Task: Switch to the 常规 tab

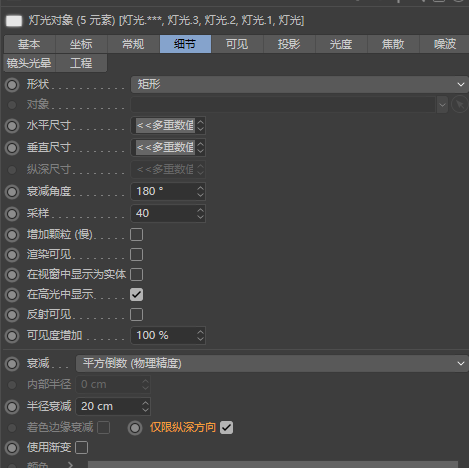Action: coord(133,44)
